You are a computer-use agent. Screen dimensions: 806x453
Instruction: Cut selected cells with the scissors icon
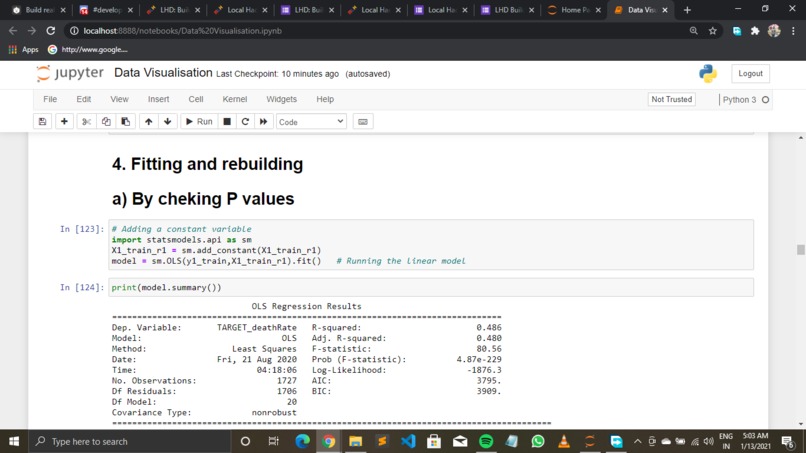86,122
